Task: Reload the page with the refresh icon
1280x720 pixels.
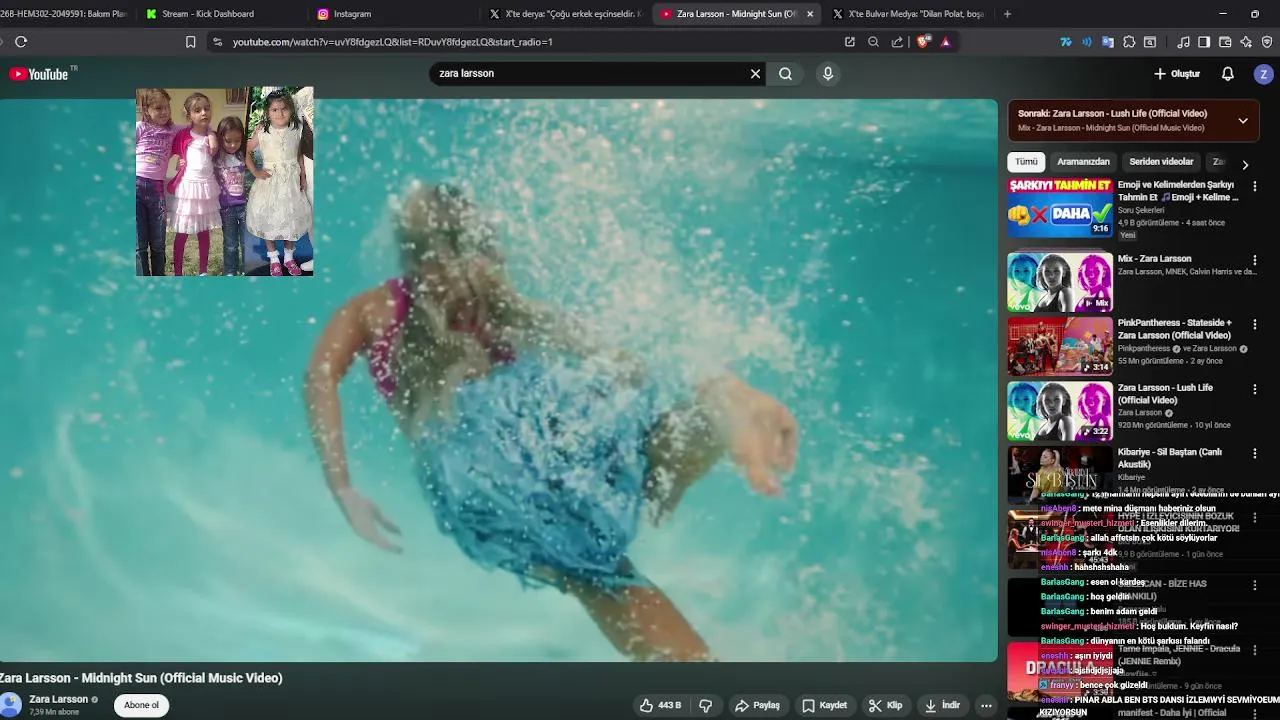Action: pos(21,42)
